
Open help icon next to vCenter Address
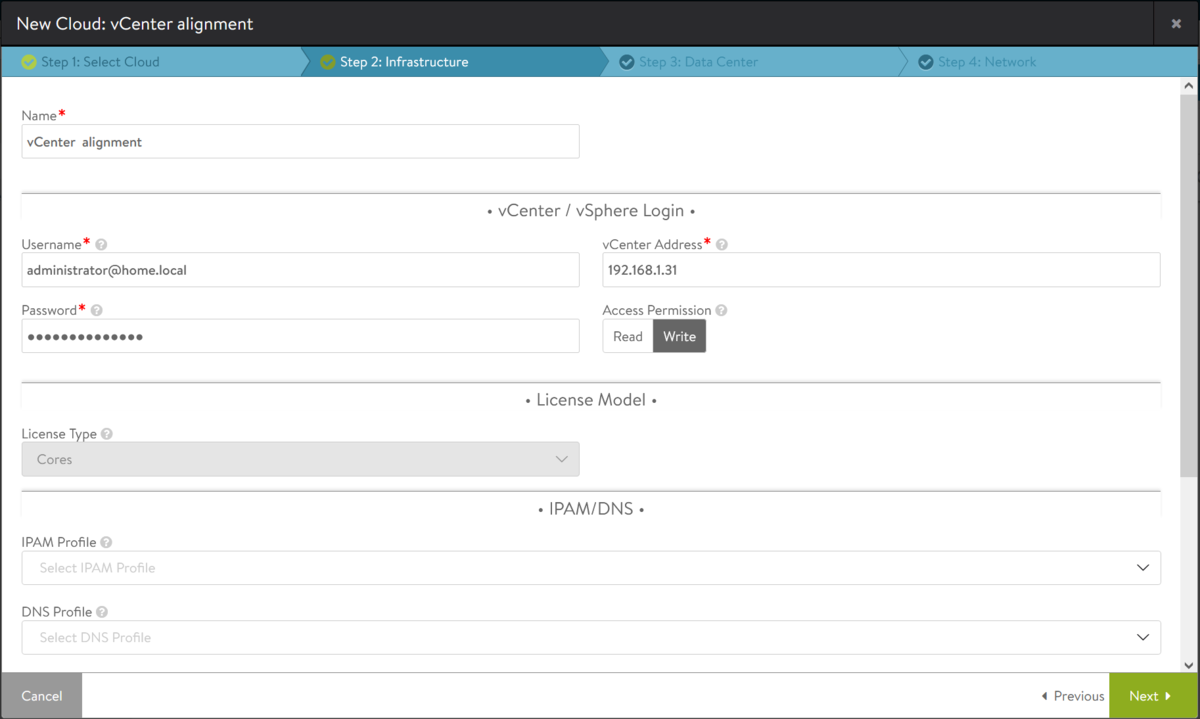coord(722,244)
